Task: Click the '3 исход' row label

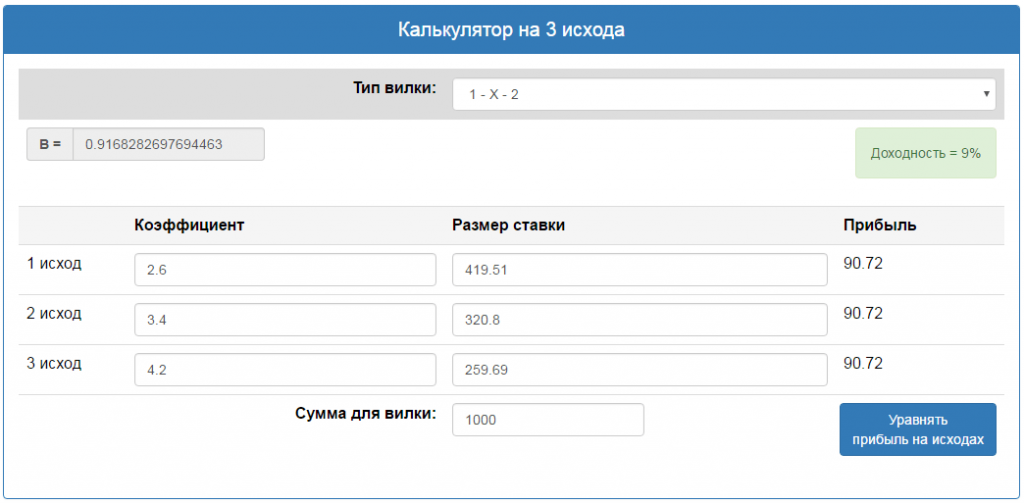Action: point(54,363)
